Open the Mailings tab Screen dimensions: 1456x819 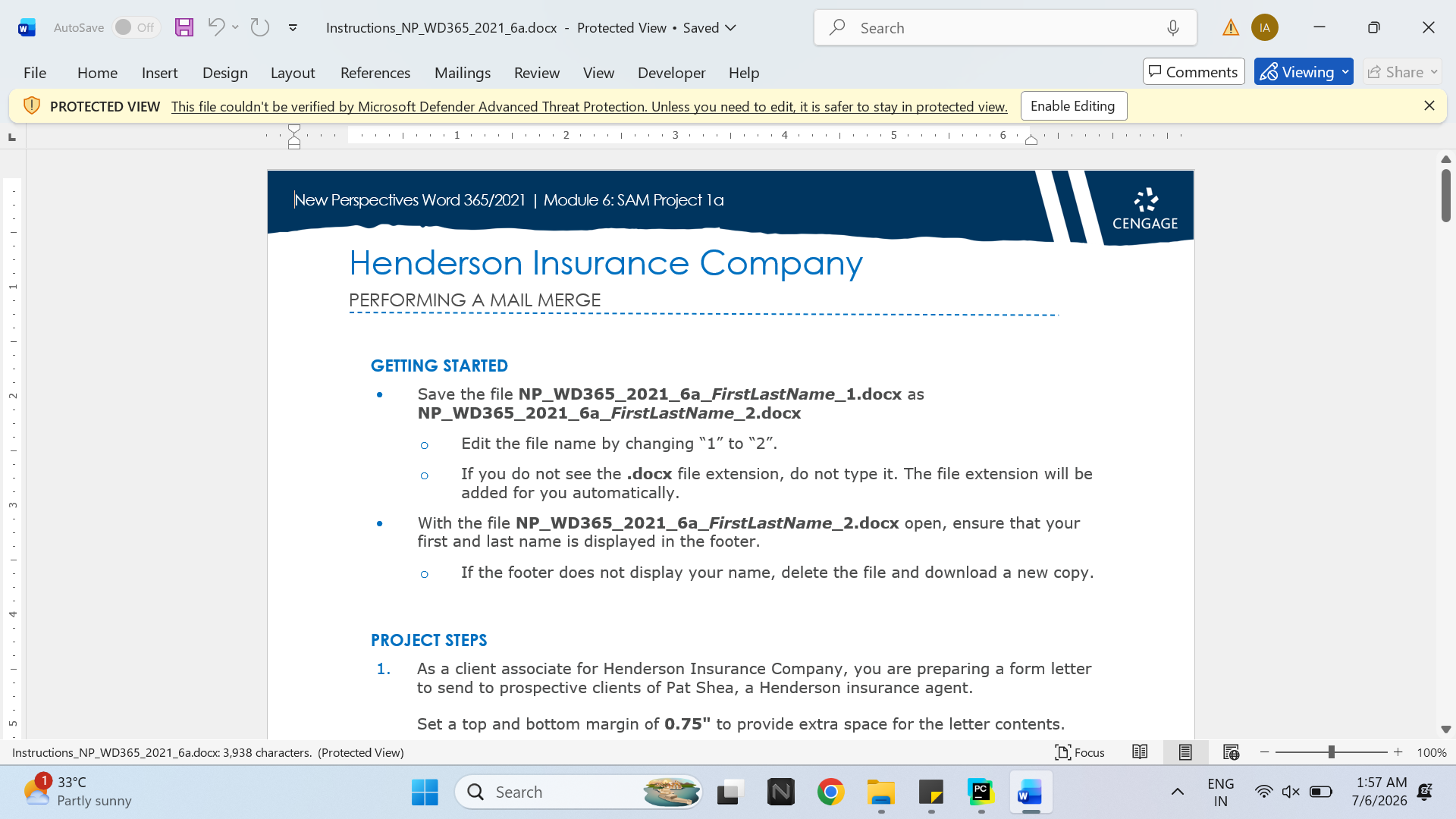click(x=463, y=72)
